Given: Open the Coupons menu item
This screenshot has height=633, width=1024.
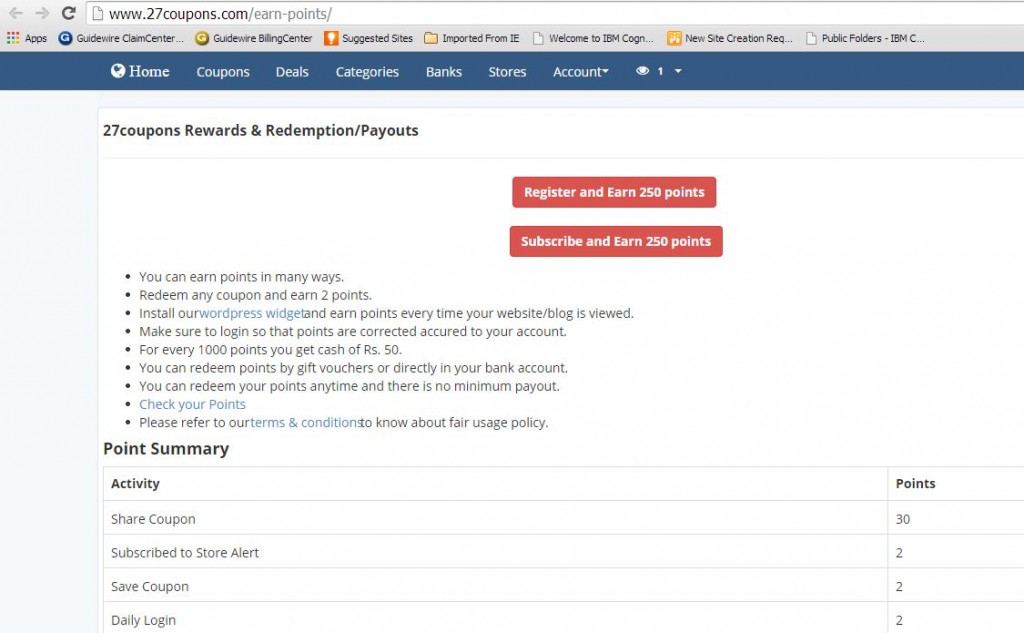Looking at the screenshot, I should 223,72.
